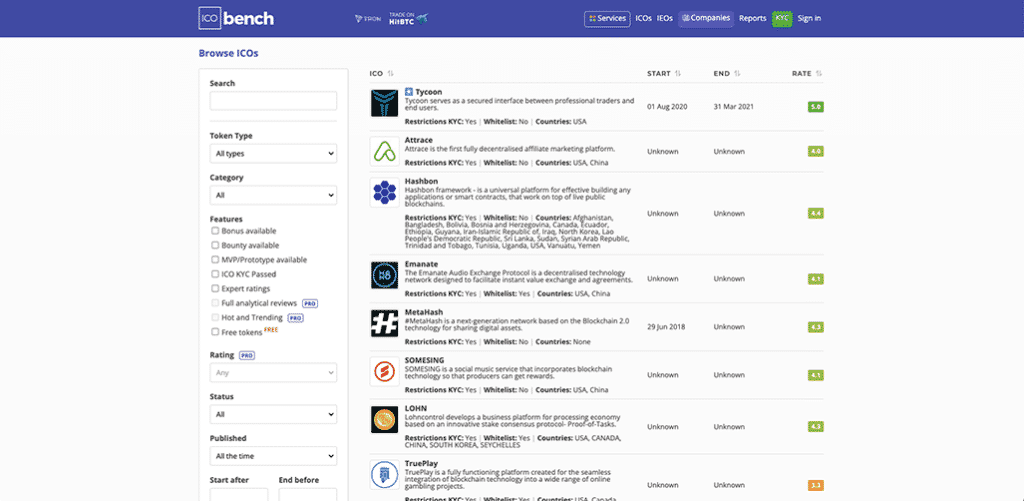Open the Emanate title link
1024x501 pixels.
pos(421,264)
